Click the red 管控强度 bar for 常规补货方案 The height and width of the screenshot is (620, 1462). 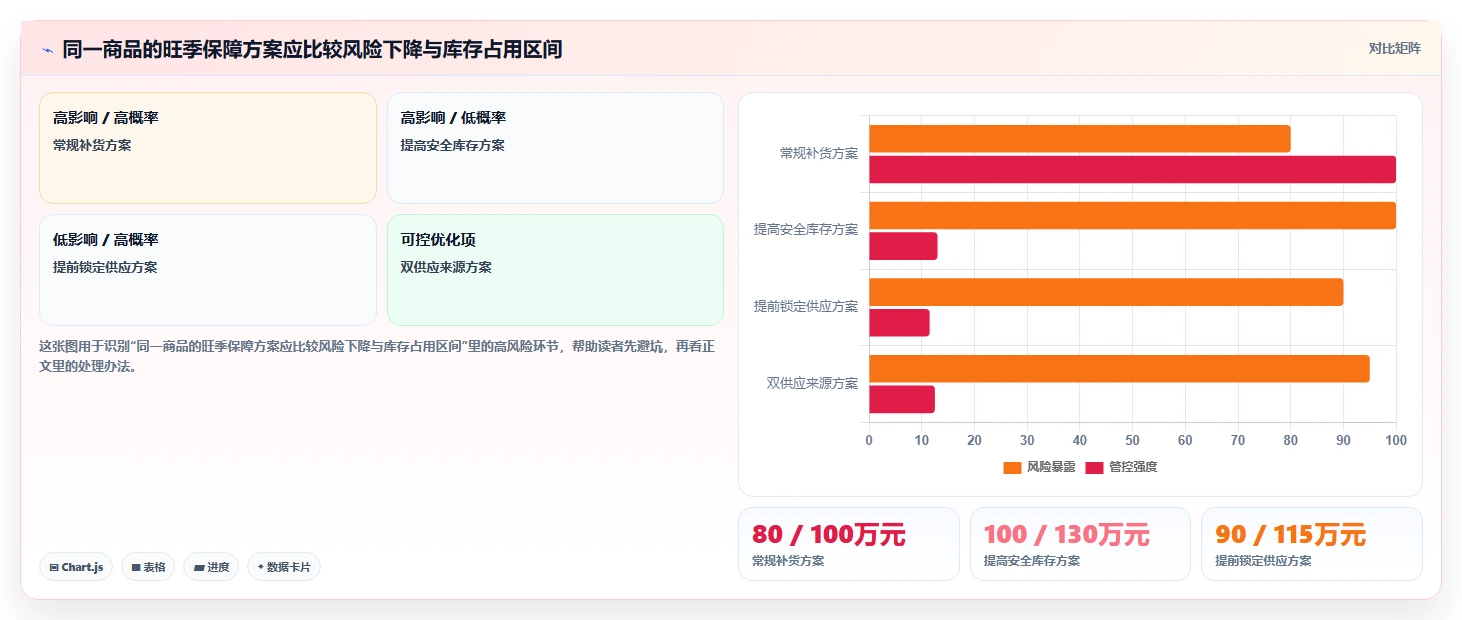pyautogui.click(x=1132, y=170)
